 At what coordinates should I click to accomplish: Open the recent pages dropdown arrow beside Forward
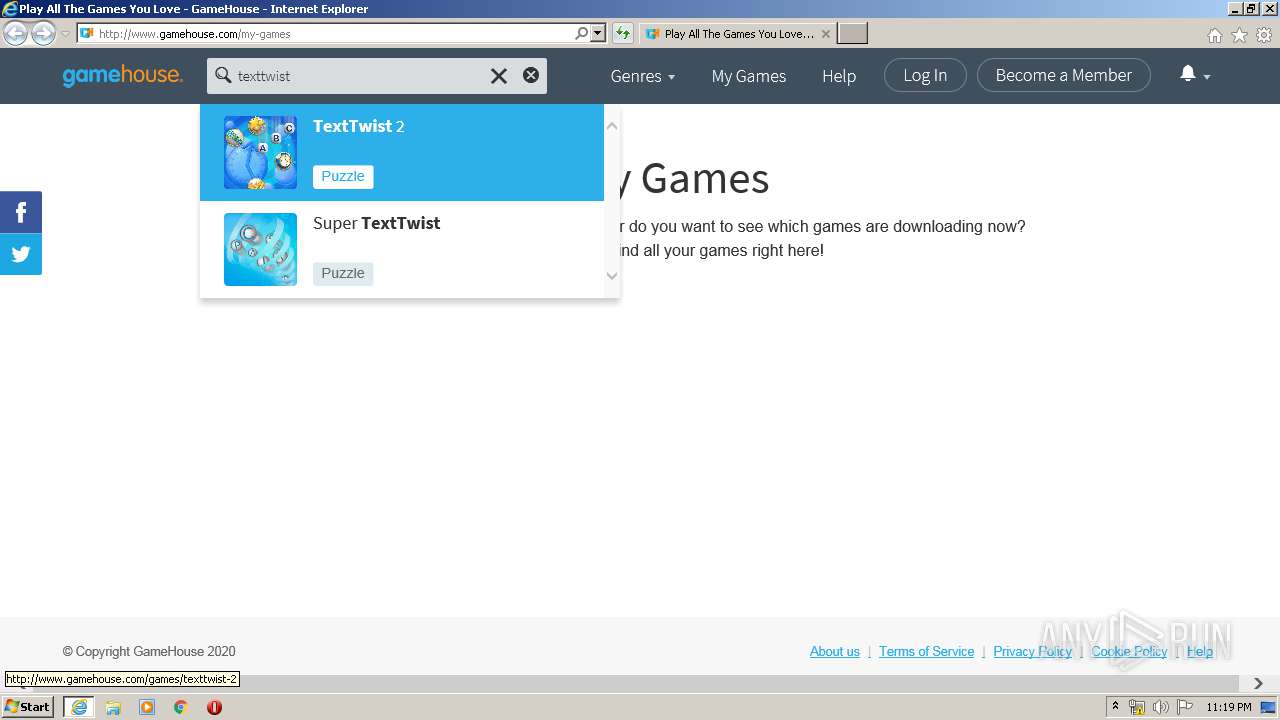(x=66, y=34)
